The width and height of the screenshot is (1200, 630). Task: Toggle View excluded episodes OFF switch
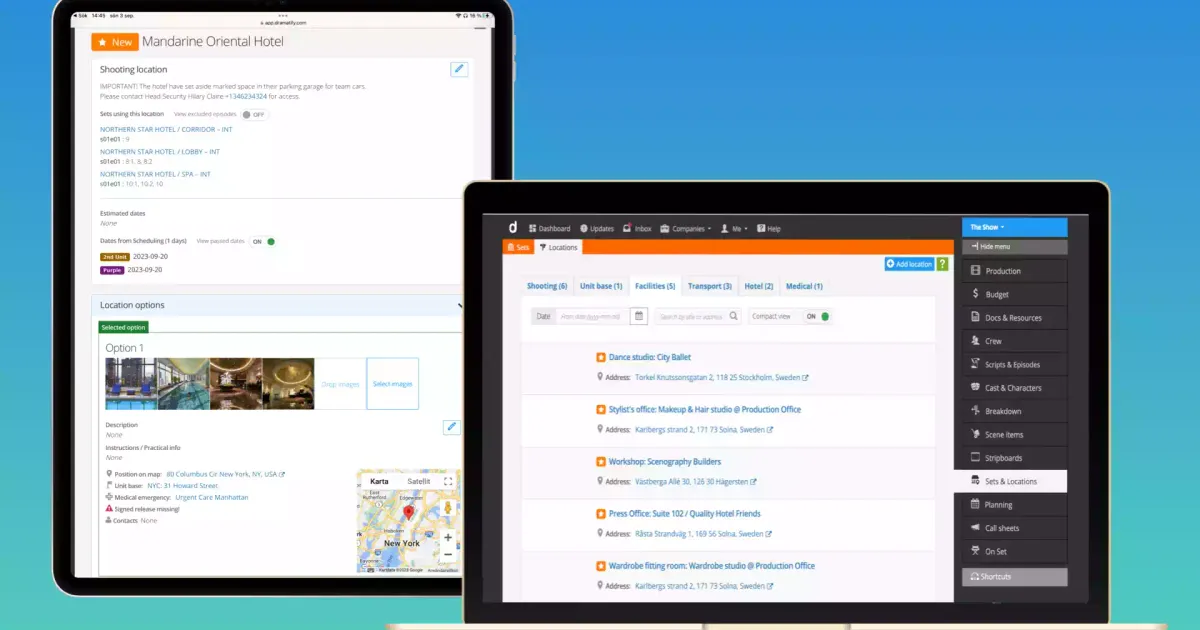(x=255, y=115)
